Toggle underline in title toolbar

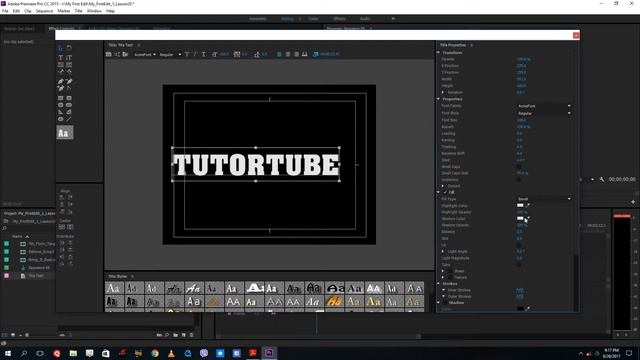tap(204, 54)
